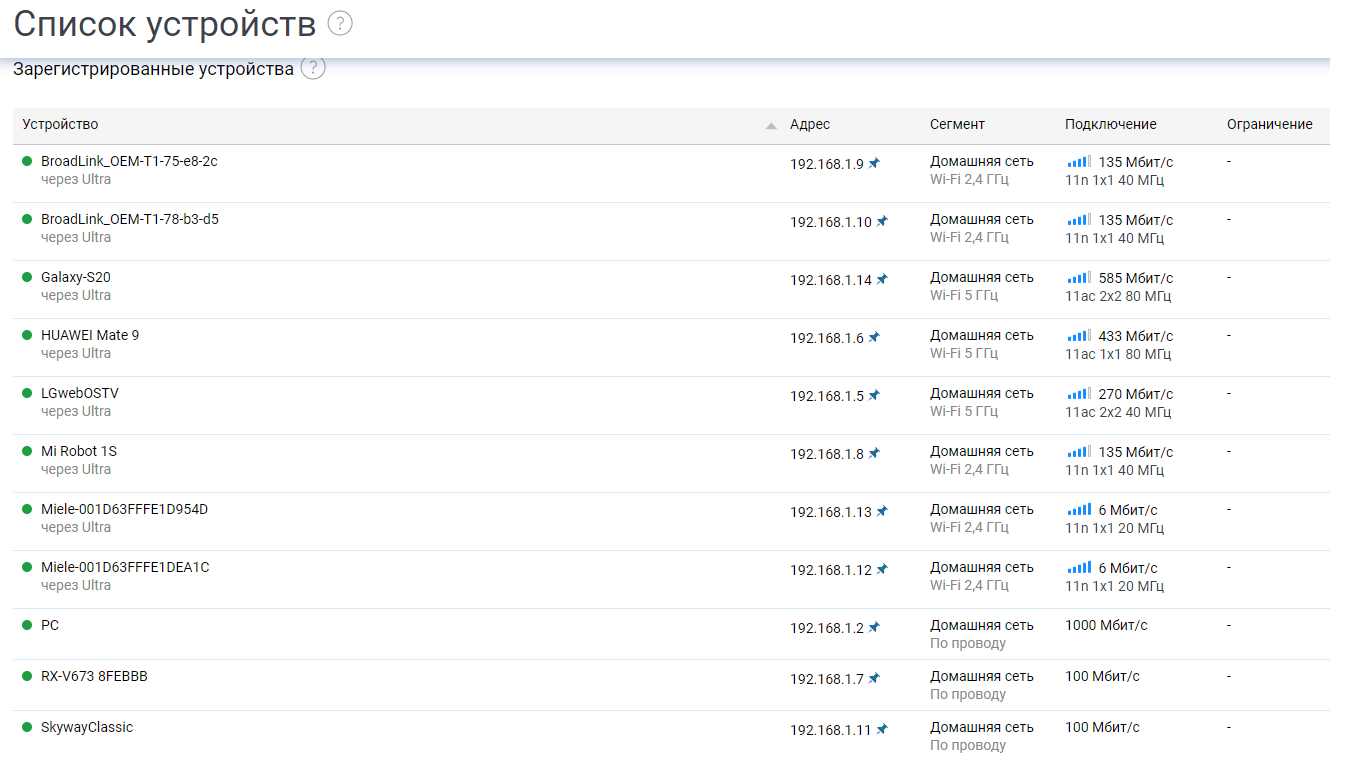Click pin icon beside address 192.168.1.14
Viewport: 1364px width, 780px height.
[x=882, y=279]
